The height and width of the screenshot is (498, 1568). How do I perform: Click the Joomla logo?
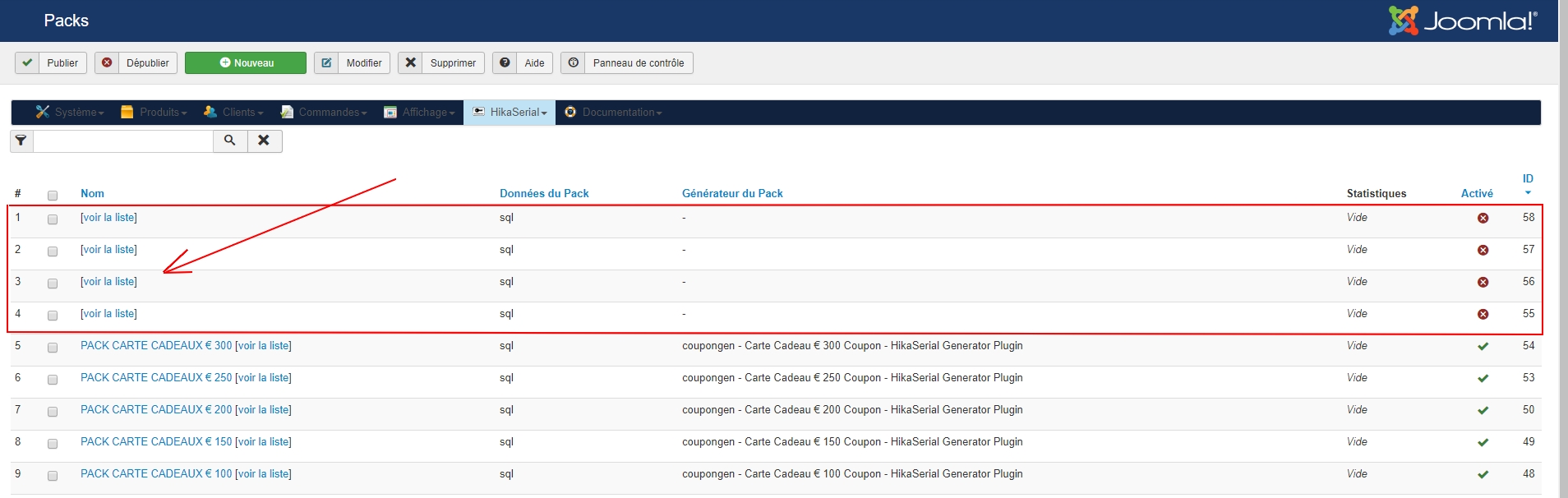(x=1463, y=21)
